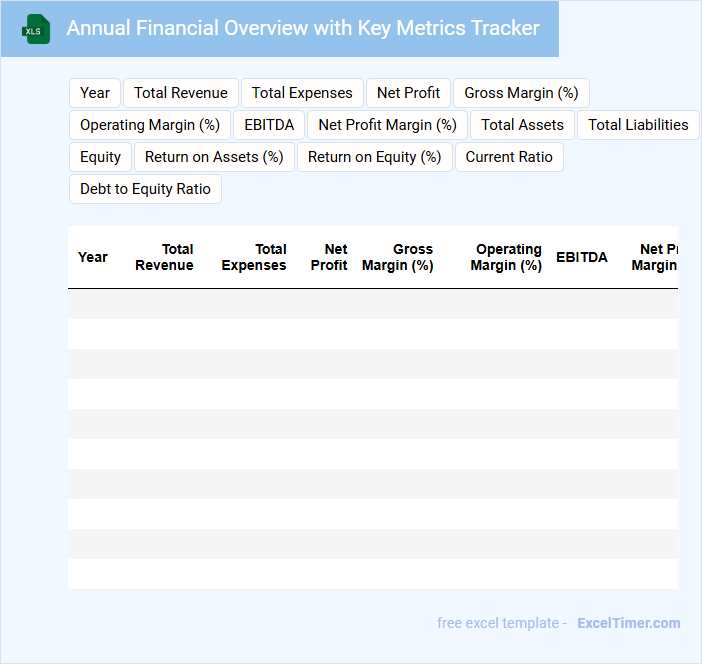Open the ExcelTimer.com link

628,623
